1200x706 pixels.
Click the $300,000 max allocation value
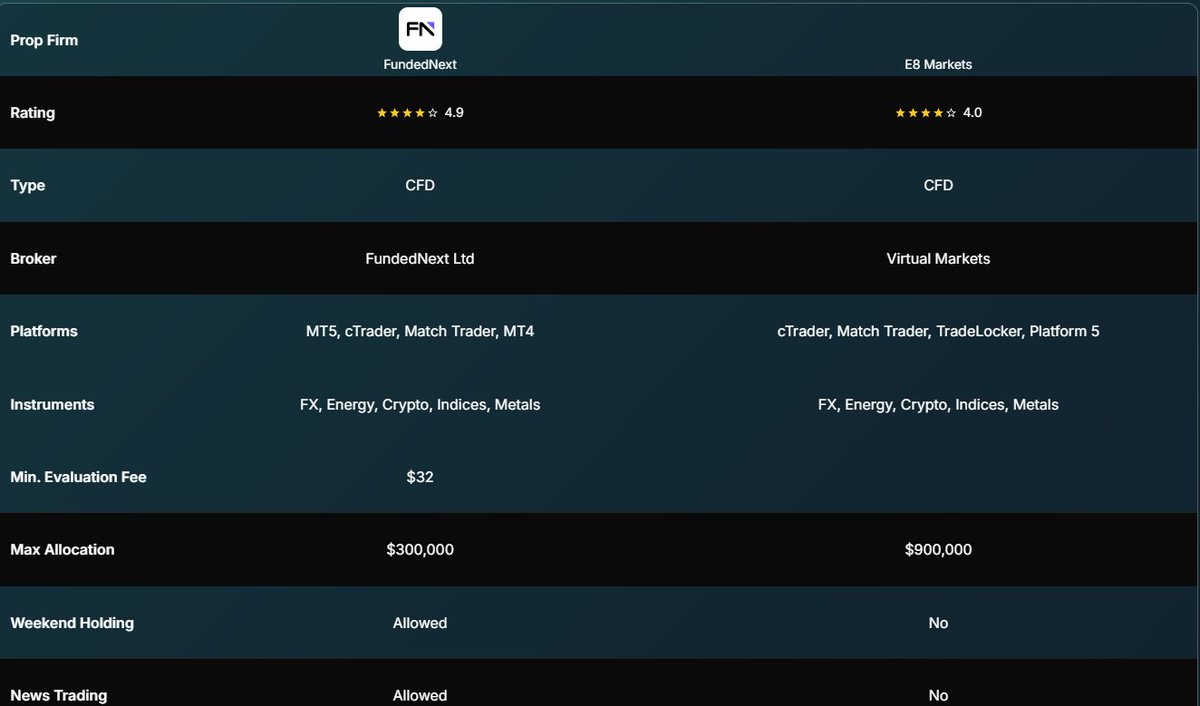420,549
